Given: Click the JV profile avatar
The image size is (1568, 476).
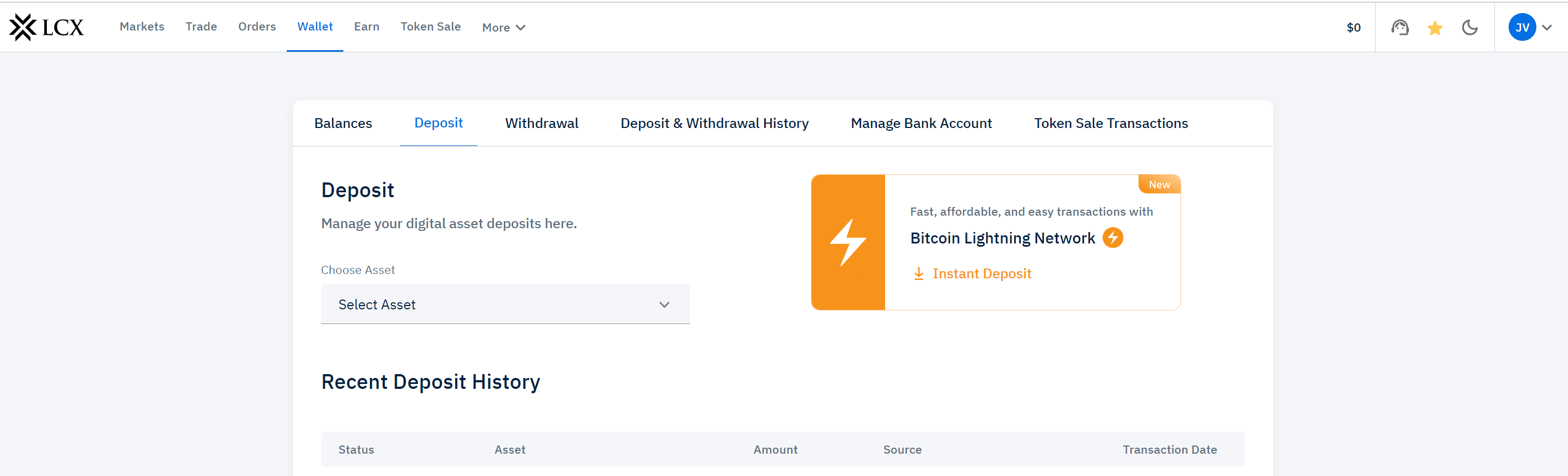Looking at the screenshot, I should coord(1521,27).
